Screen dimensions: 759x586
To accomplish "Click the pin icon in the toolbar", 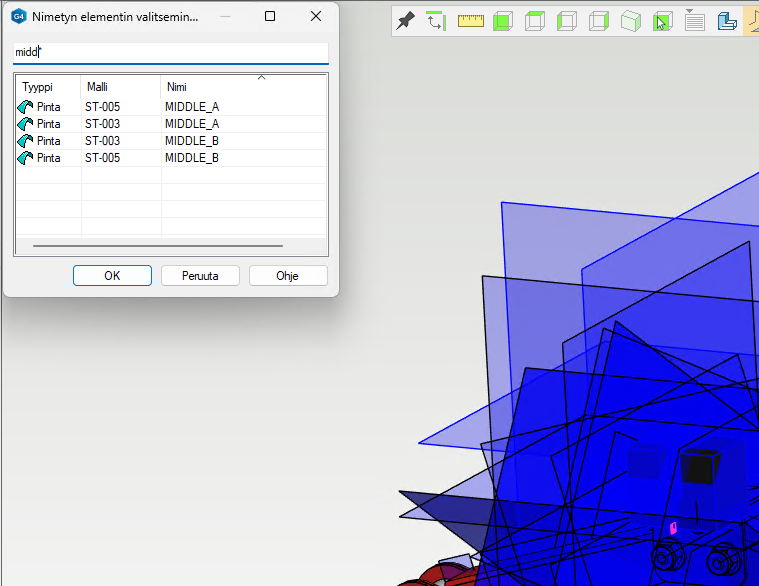I will point(405,21).
